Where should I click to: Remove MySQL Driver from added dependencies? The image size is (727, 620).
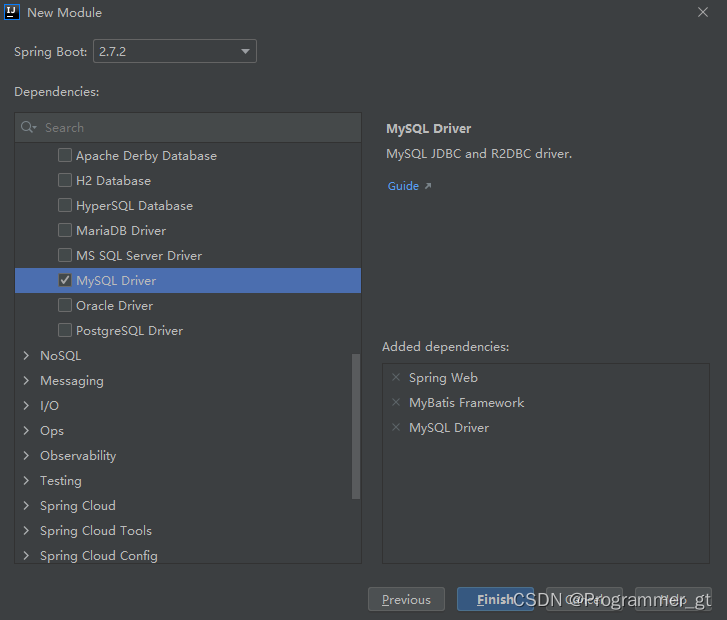[396, 428]
